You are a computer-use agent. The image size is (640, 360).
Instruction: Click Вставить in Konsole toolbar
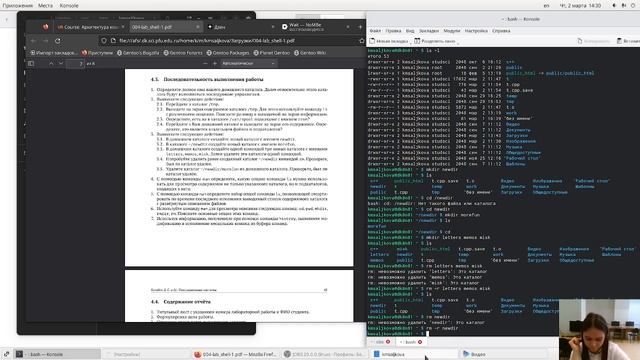(x=628, y=41)
